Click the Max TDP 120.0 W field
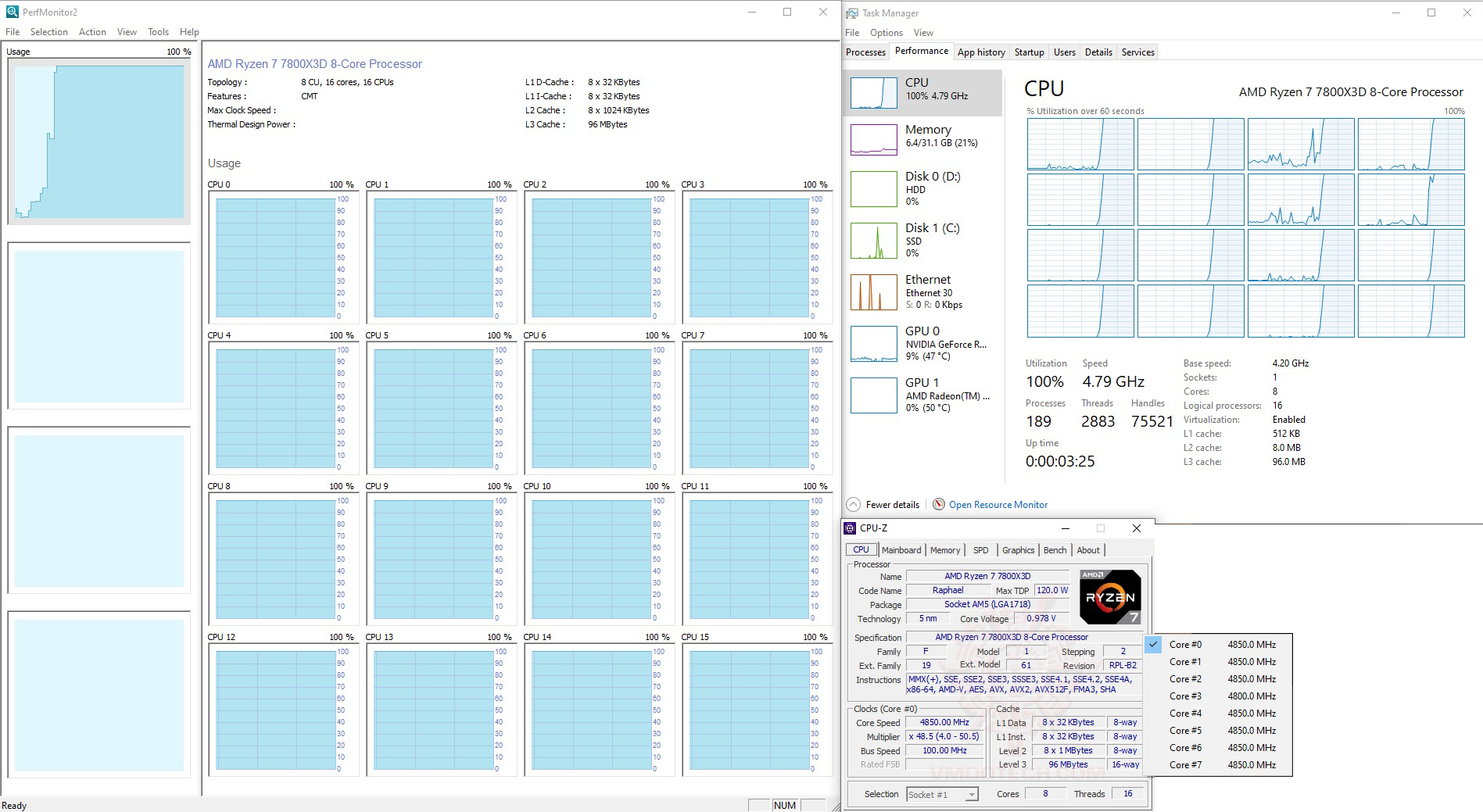 pos(1052,590)
